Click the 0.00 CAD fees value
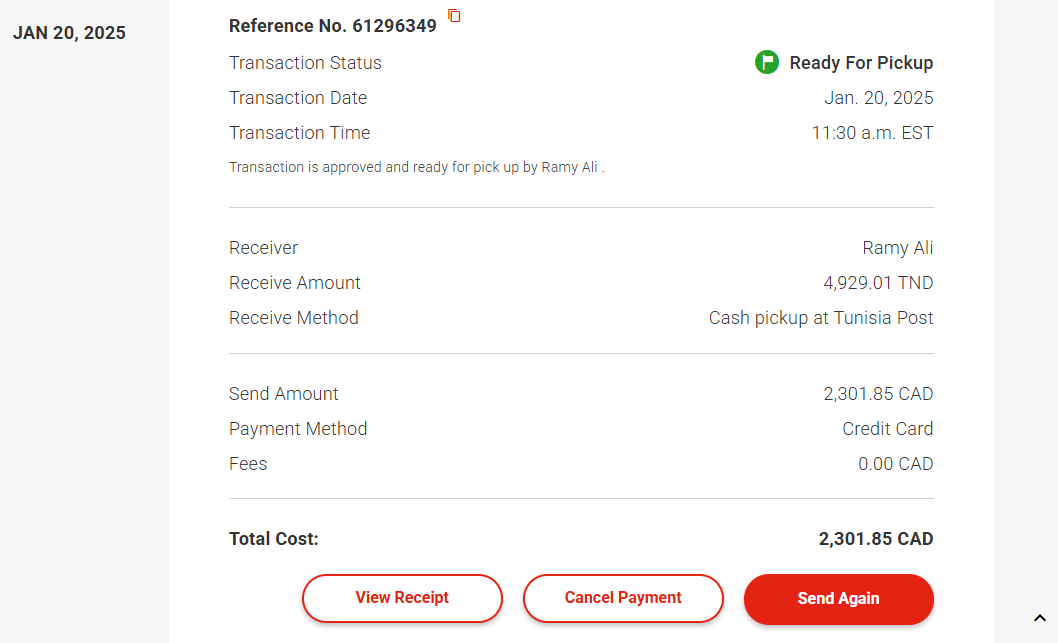Viewport: 1058px width, 643px height. [895, 464]
